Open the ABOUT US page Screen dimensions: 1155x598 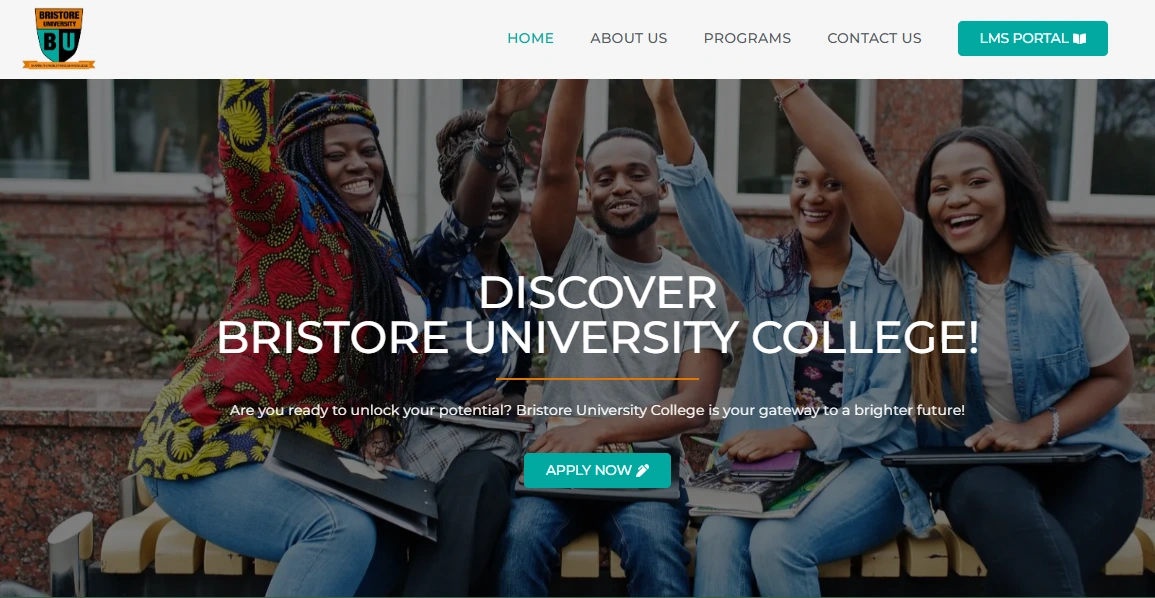click(x=628, y=38)
